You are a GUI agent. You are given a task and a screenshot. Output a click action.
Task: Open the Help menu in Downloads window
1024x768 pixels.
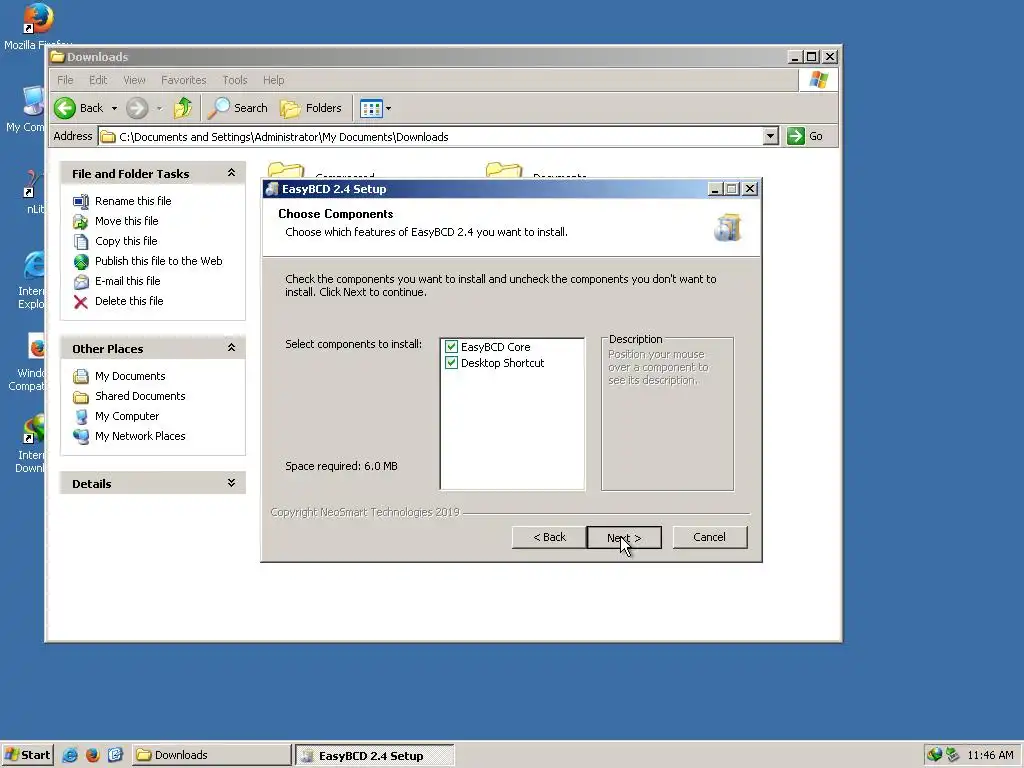(274, 80)
